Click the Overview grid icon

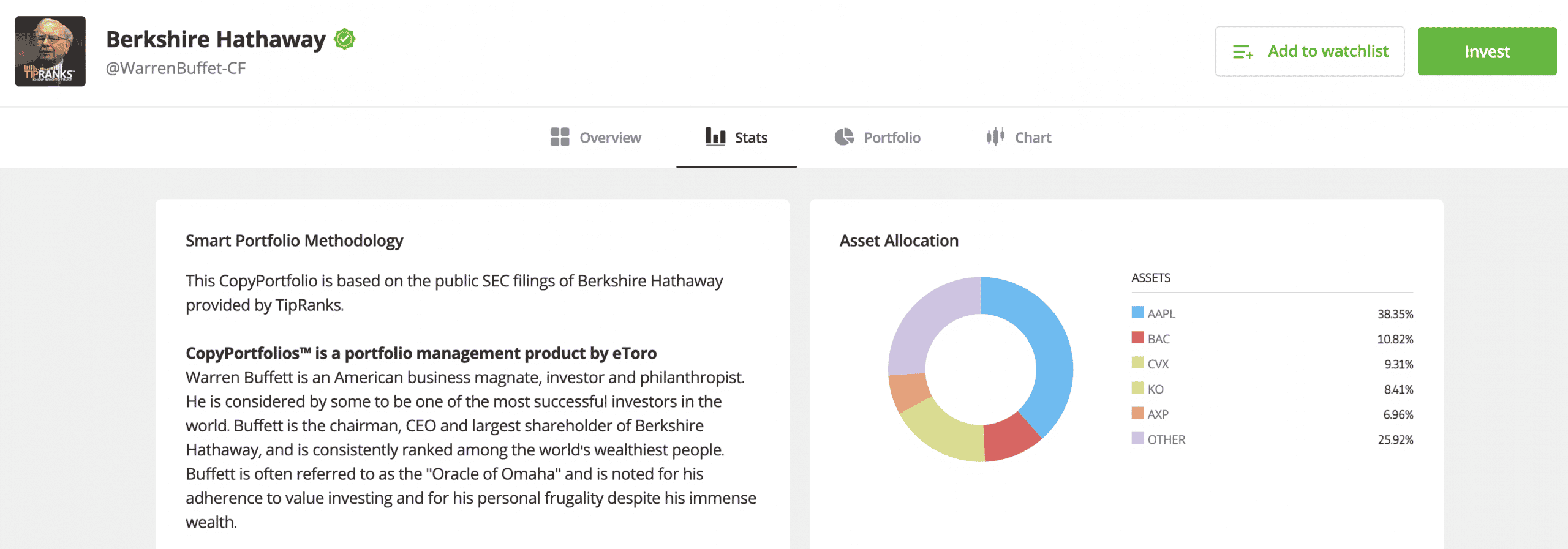click(560, 137)
